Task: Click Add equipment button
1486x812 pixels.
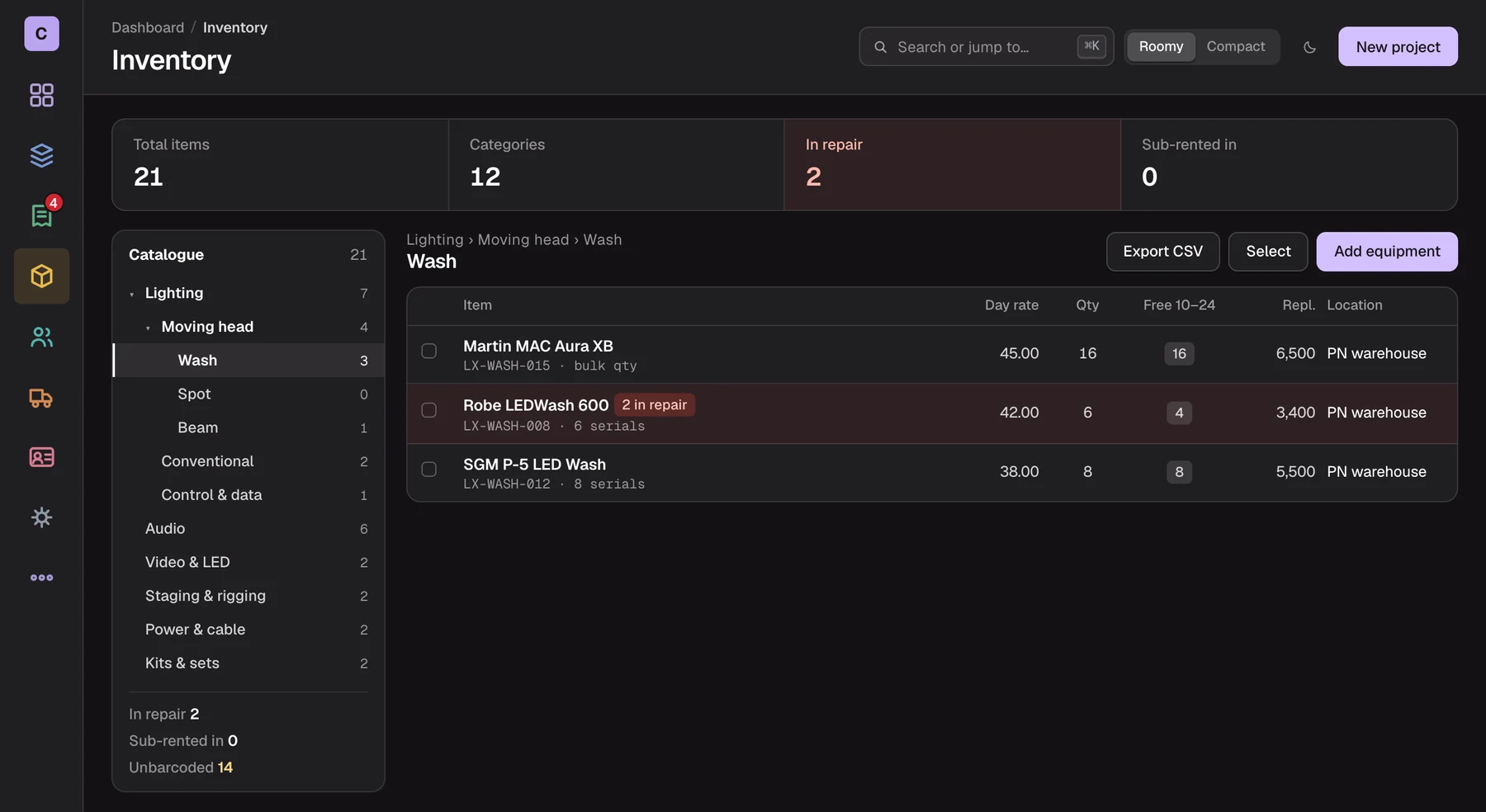Action: (x=1387, y=252)
